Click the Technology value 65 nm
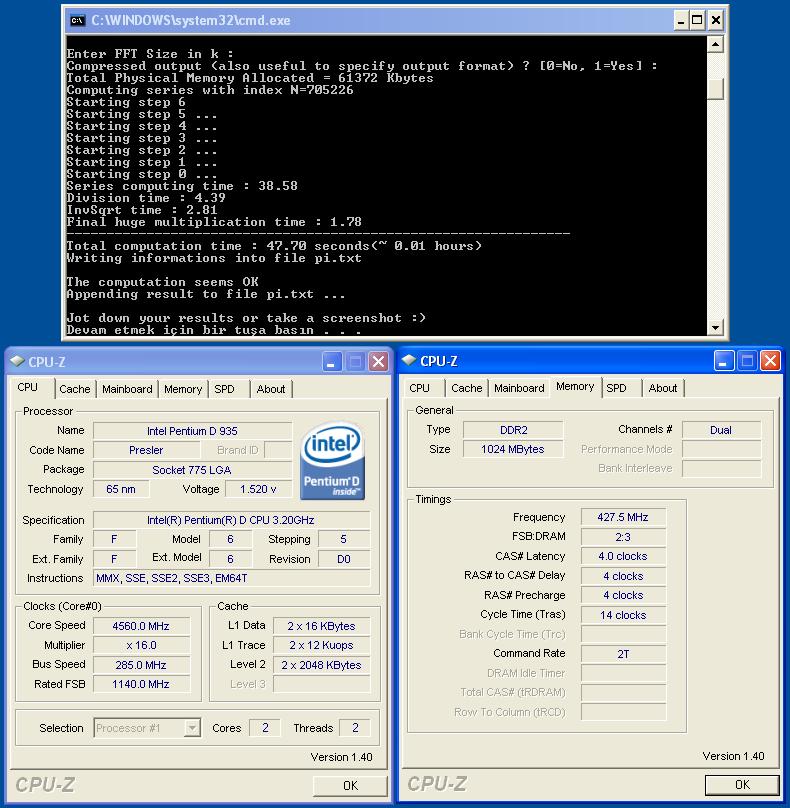This screenshot has width=790, height=808. click(x=121, y=489)
